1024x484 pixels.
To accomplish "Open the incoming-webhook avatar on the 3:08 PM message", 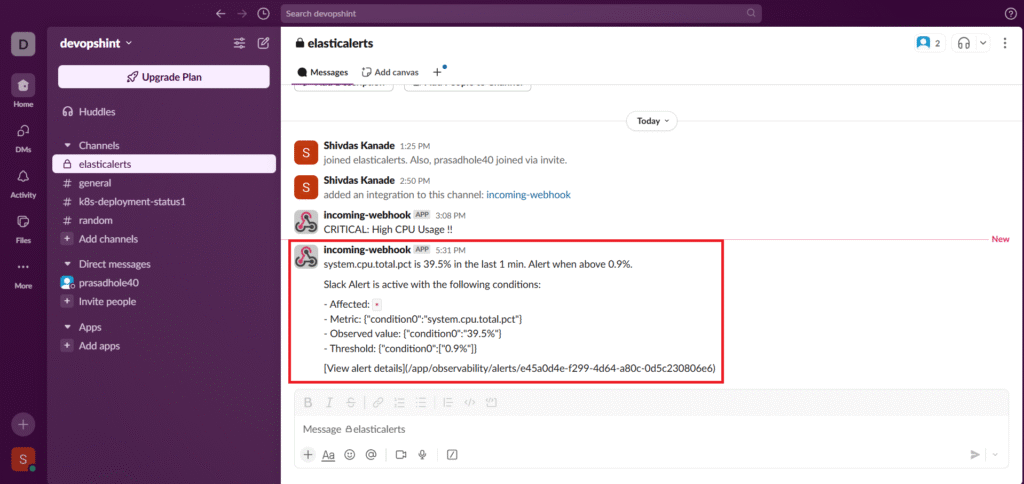I will [x=306, y=221].
